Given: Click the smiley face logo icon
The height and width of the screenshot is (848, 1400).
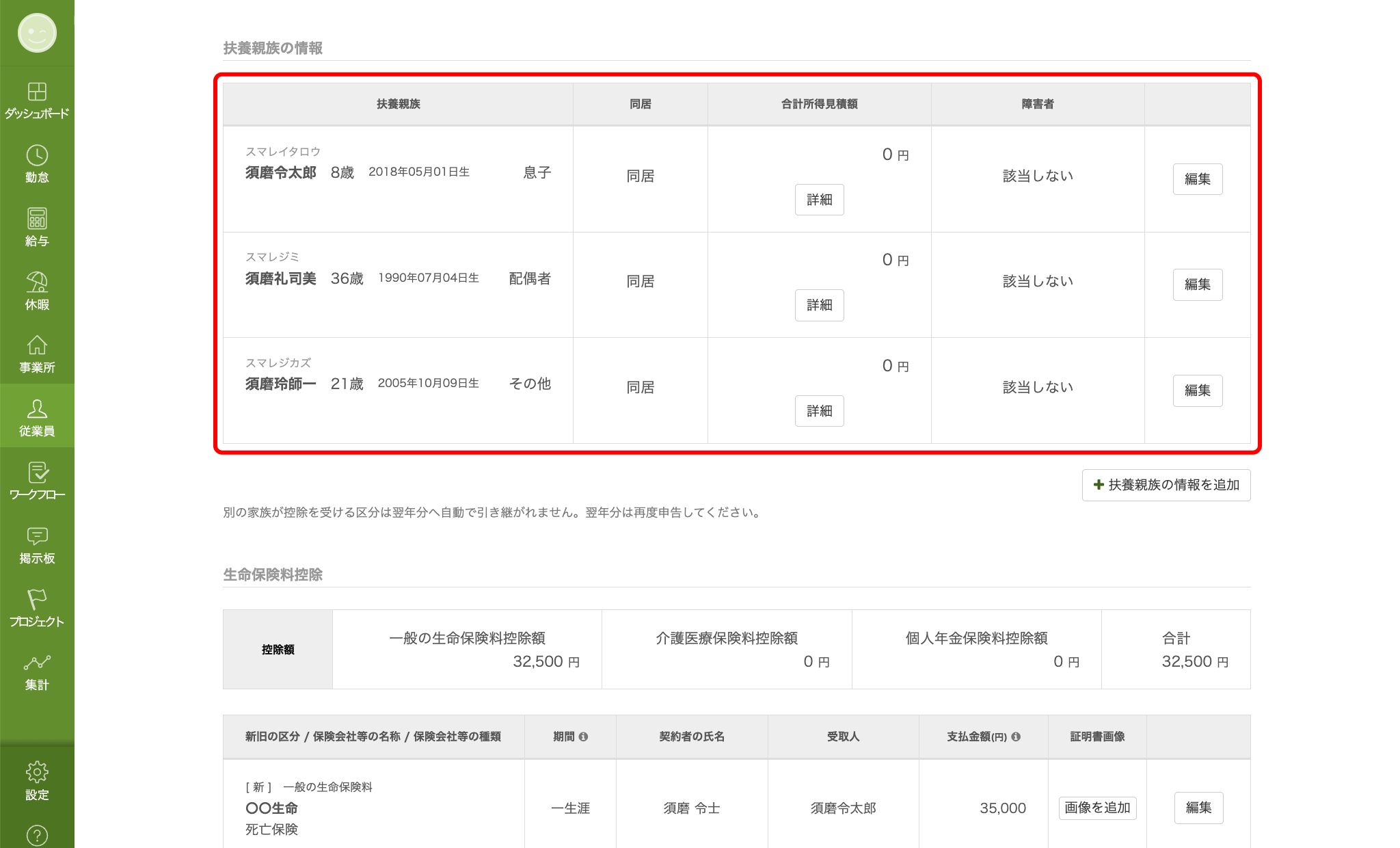Looking at the screenshot, I should point(37,33).
